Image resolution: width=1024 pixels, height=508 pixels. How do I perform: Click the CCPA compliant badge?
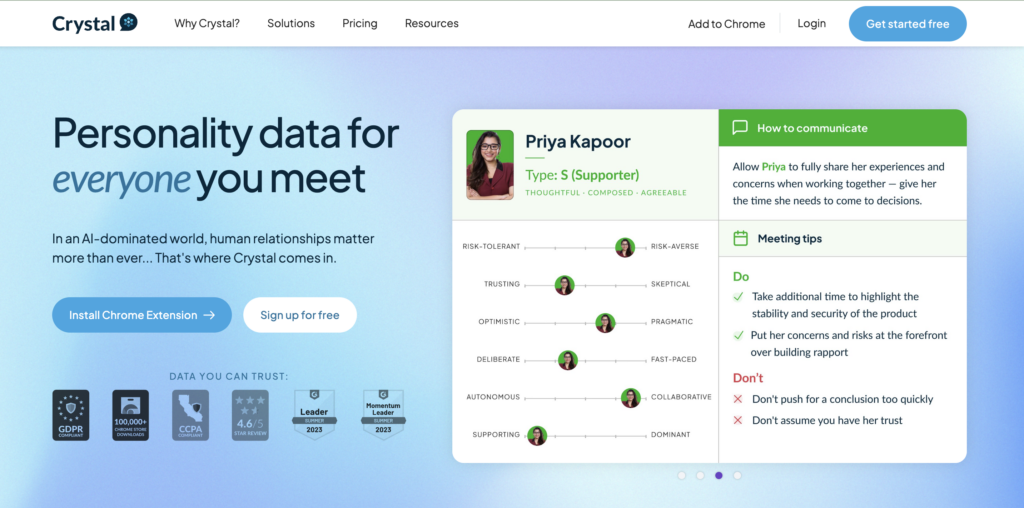coord(190,415)
